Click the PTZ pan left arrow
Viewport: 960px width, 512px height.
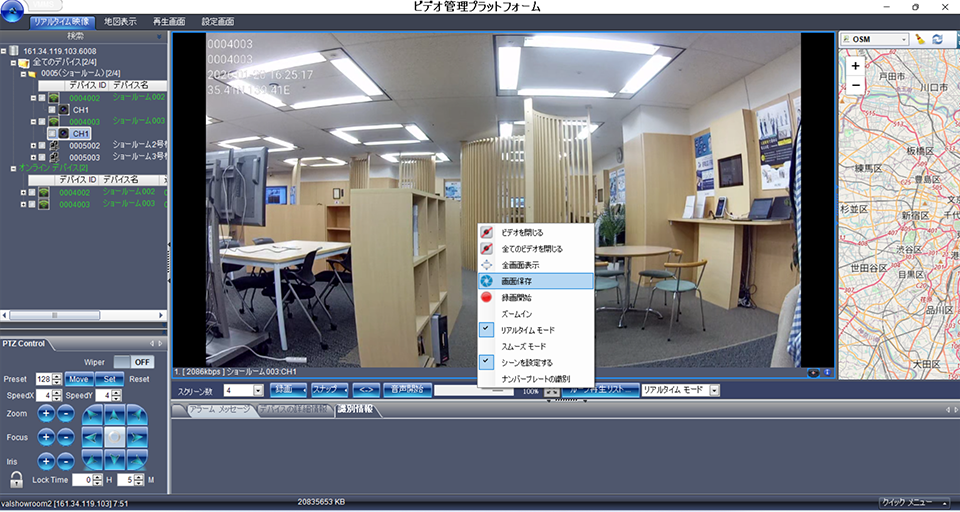[92, 437]
